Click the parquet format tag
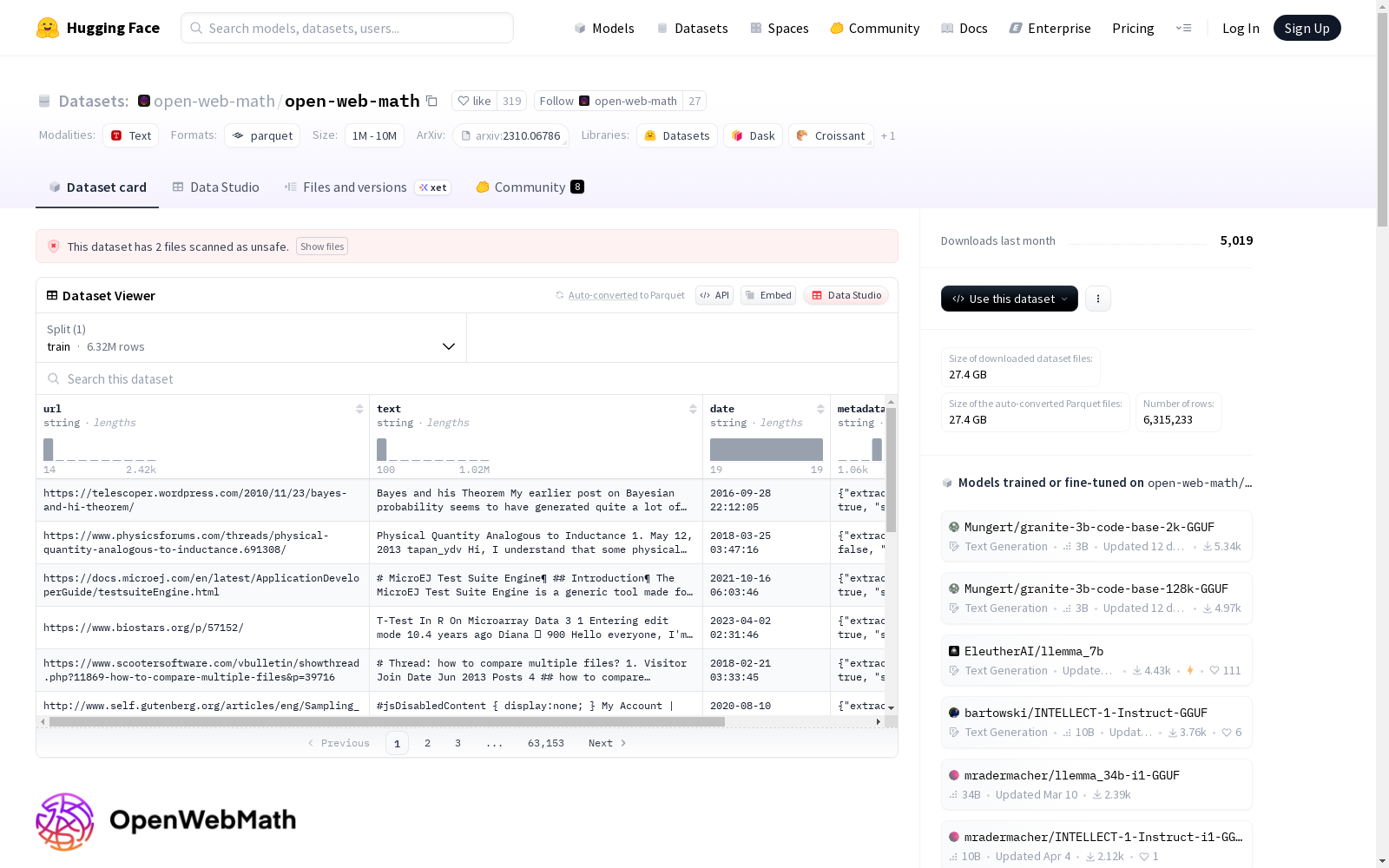 point(262,135)
